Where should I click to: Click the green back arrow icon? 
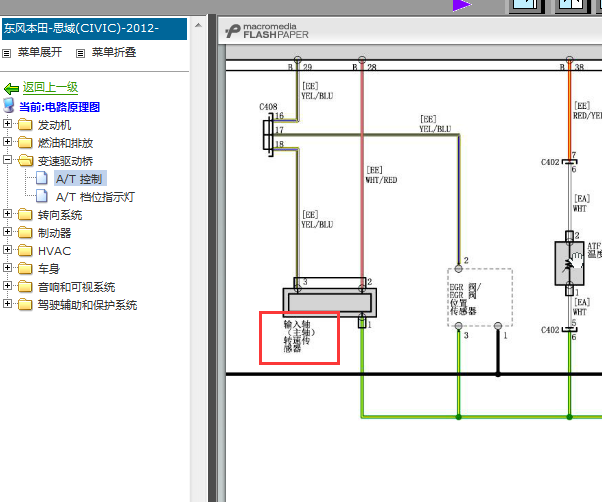tap(11, 89)
